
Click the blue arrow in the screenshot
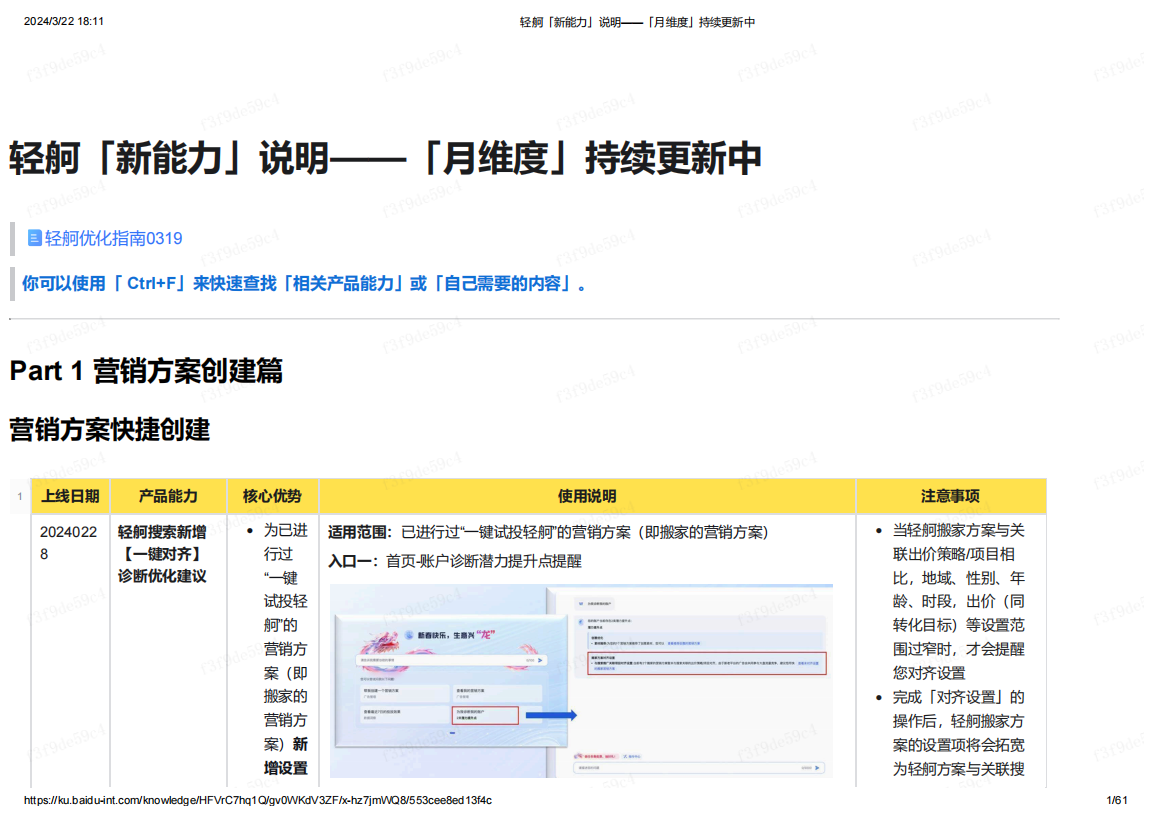(x=551, y=715)
